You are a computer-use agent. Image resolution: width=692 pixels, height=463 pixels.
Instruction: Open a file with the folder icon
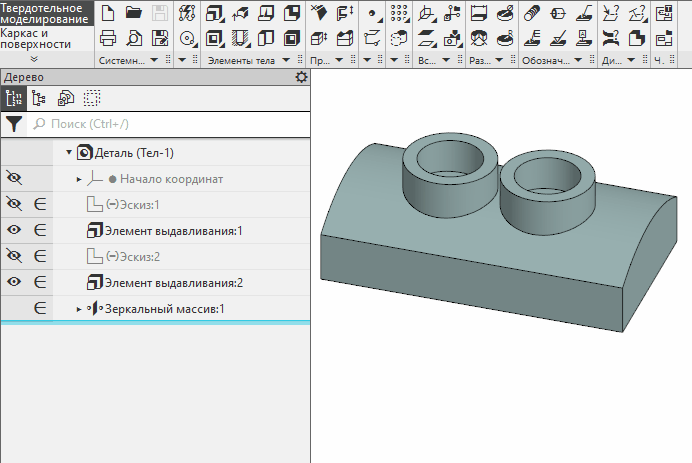pyautogui.click(x=134, y=13)
